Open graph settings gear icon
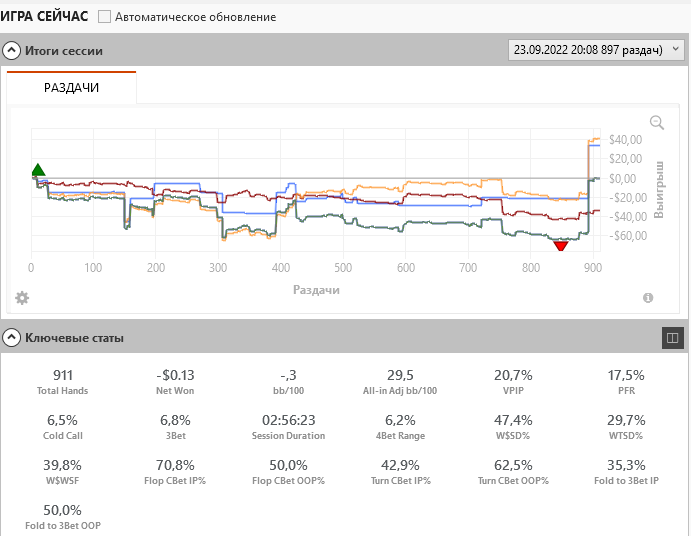The height and width of the screenshot is (536, 691). click(x=22, y=298)
